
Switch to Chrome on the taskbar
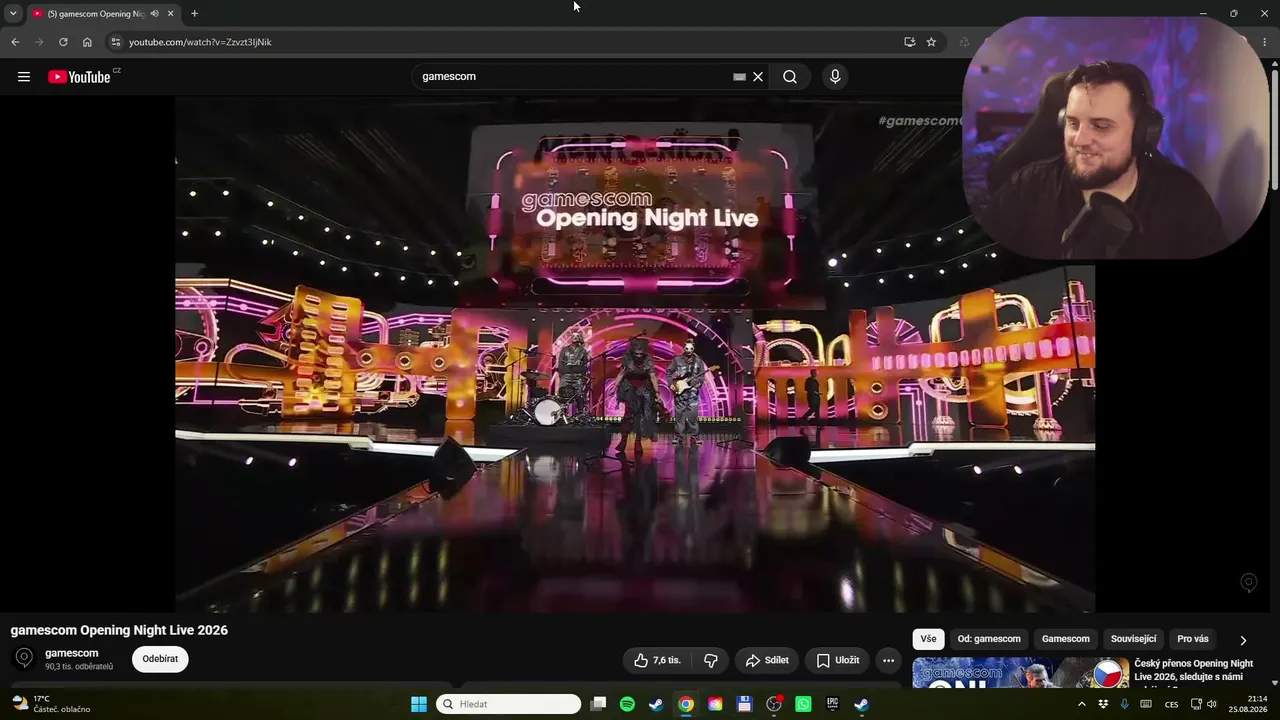coord(686,704)
